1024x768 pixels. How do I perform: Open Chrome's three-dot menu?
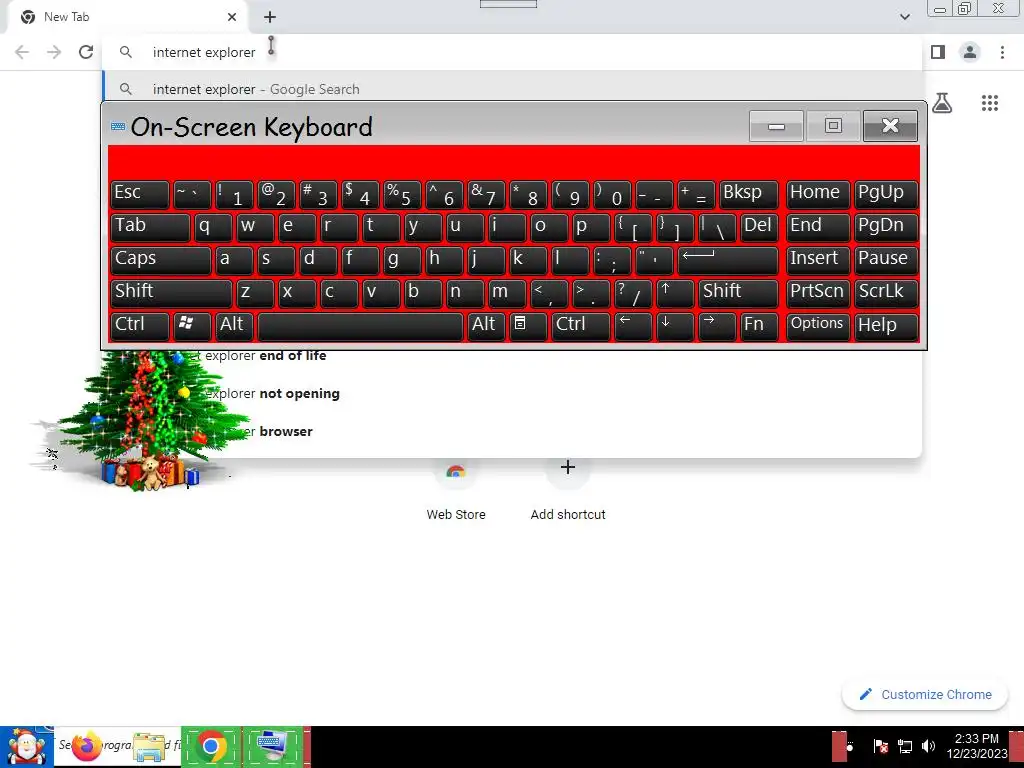(1002, 52)
